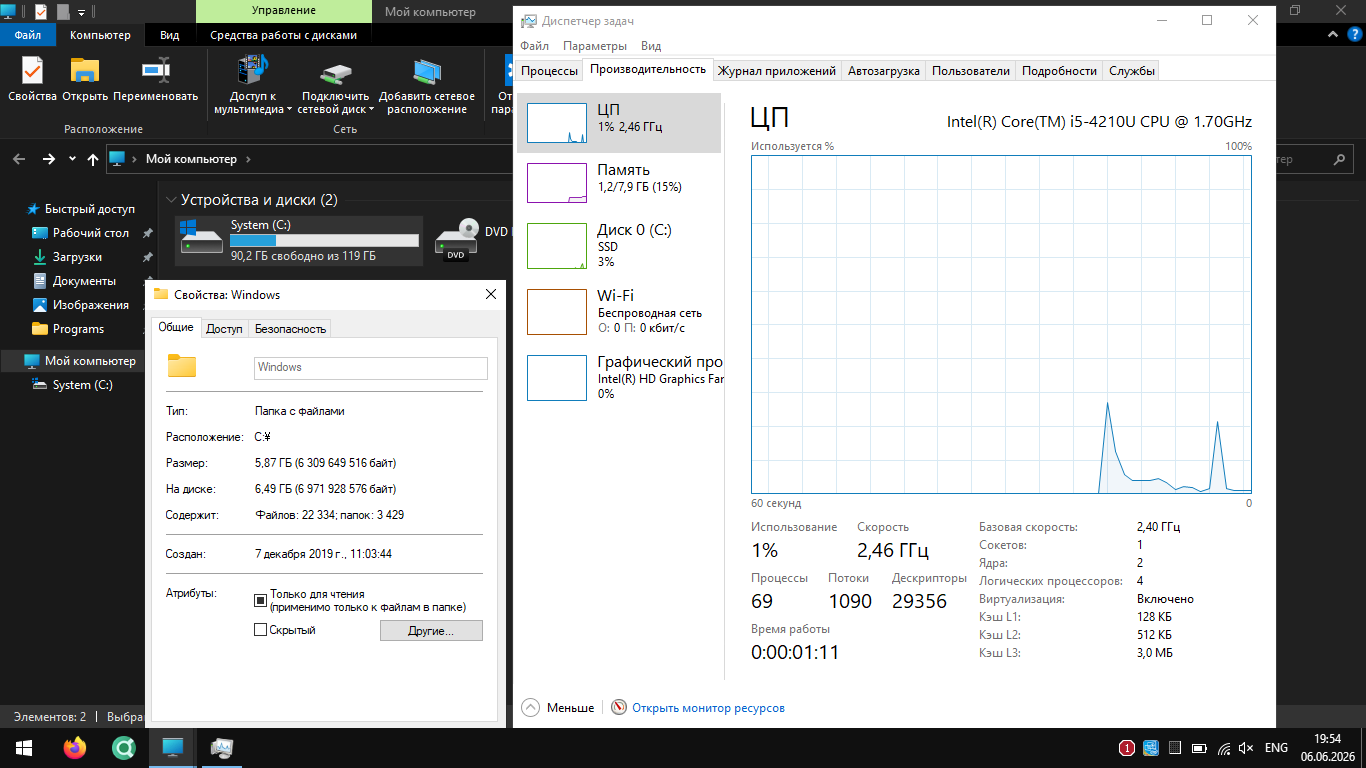Open the Файл tab in Explorer
The width and height of the screenshot is (1366, 768).
tap(28, 35)
